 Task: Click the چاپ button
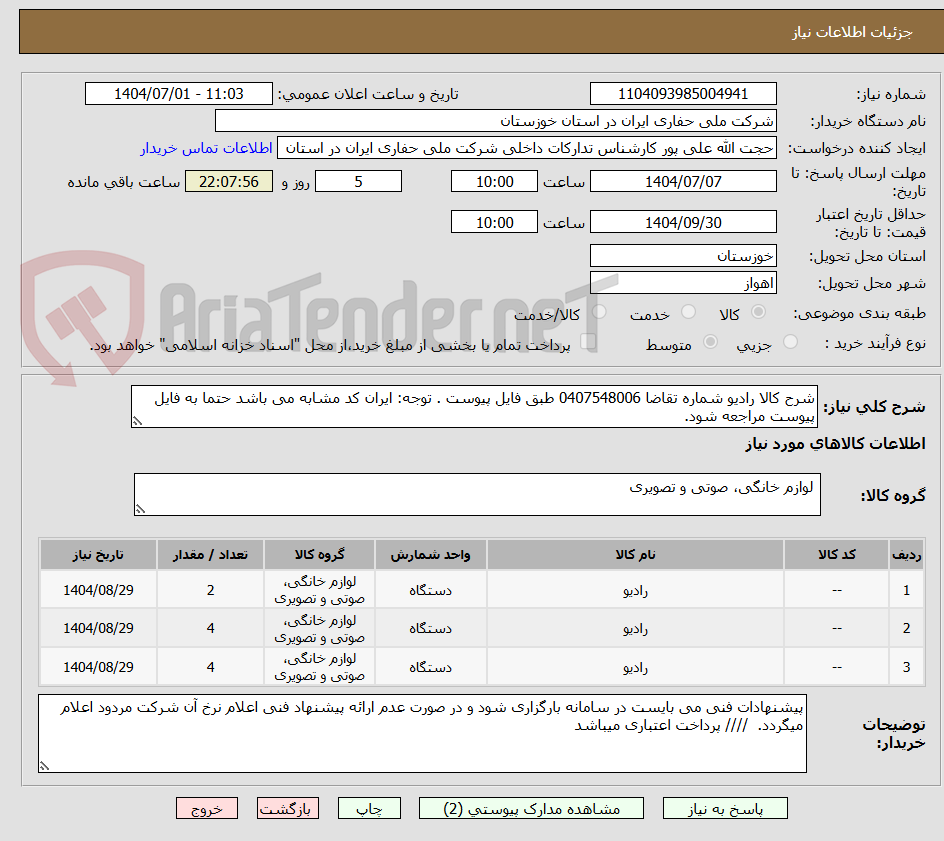[x=369, y=808]
